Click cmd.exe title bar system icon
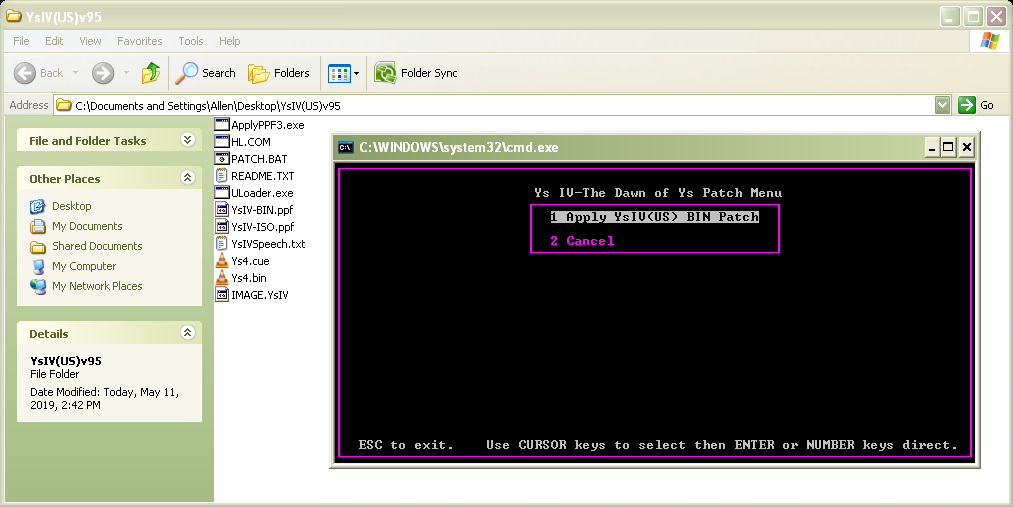This screenshot has width=1013, height=507. click(x=346, y=147)
